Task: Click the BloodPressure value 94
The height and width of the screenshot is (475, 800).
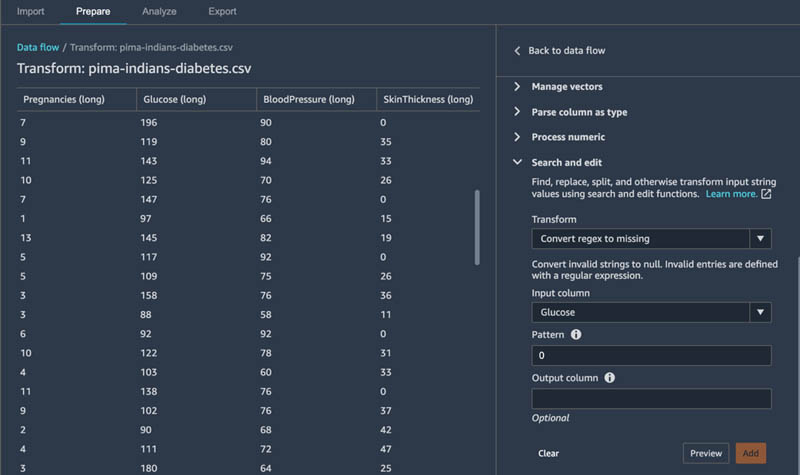Action: coord(266,161)
